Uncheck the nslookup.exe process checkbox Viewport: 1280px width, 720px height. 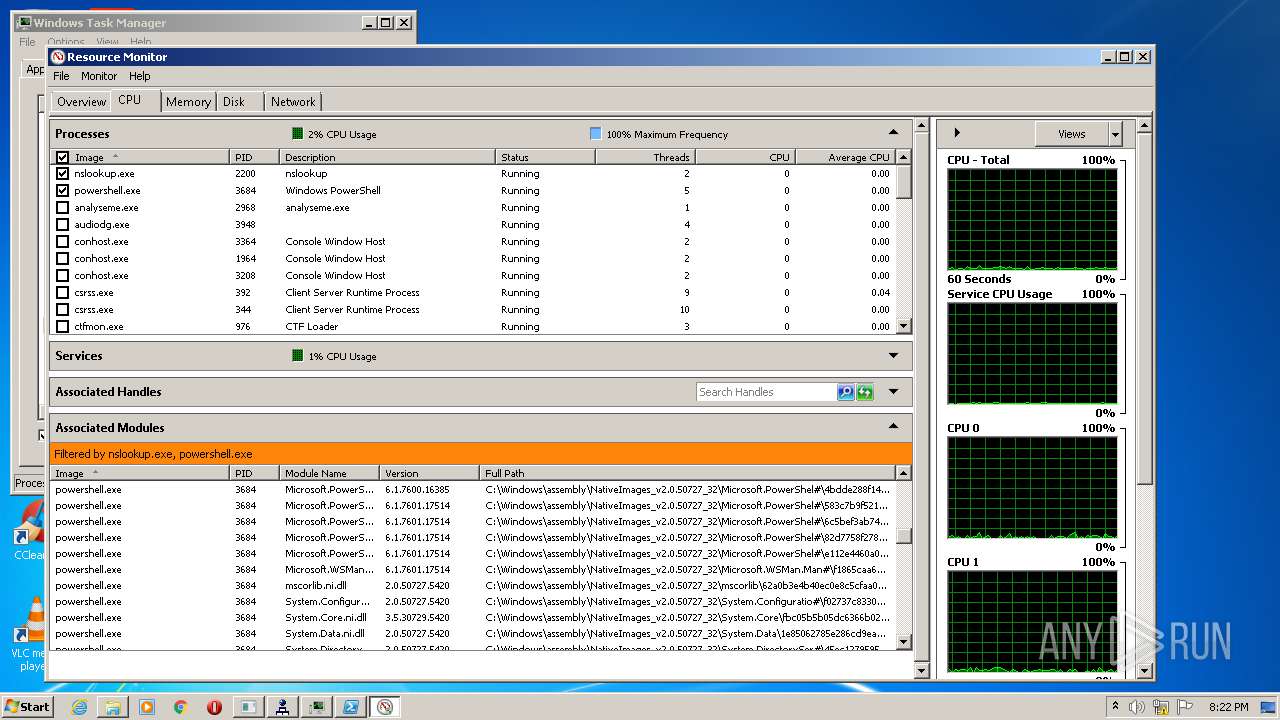(x=63, y=173)
